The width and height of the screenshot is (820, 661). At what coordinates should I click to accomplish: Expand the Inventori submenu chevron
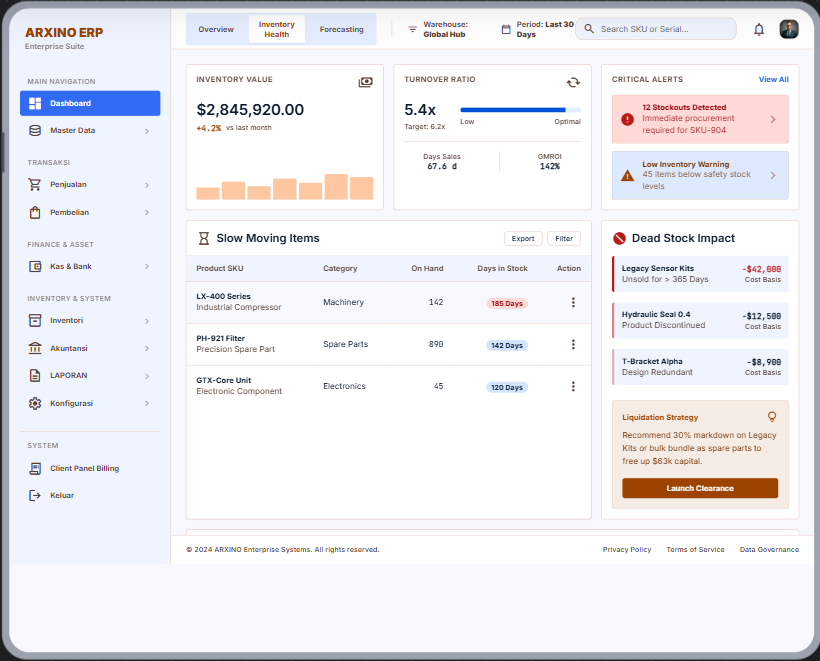147,321
